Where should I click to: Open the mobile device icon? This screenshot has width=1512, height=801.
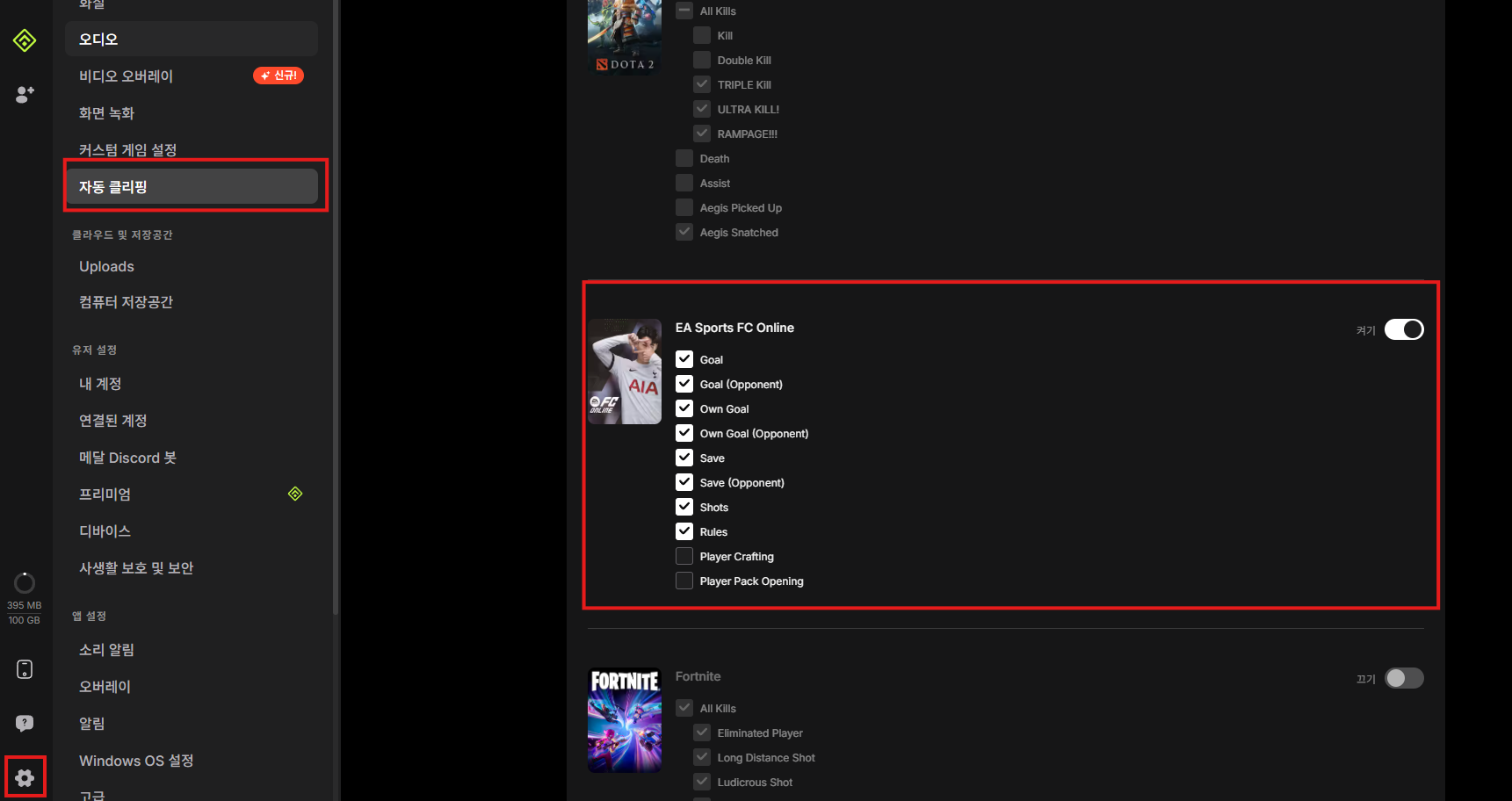[25, 669]
